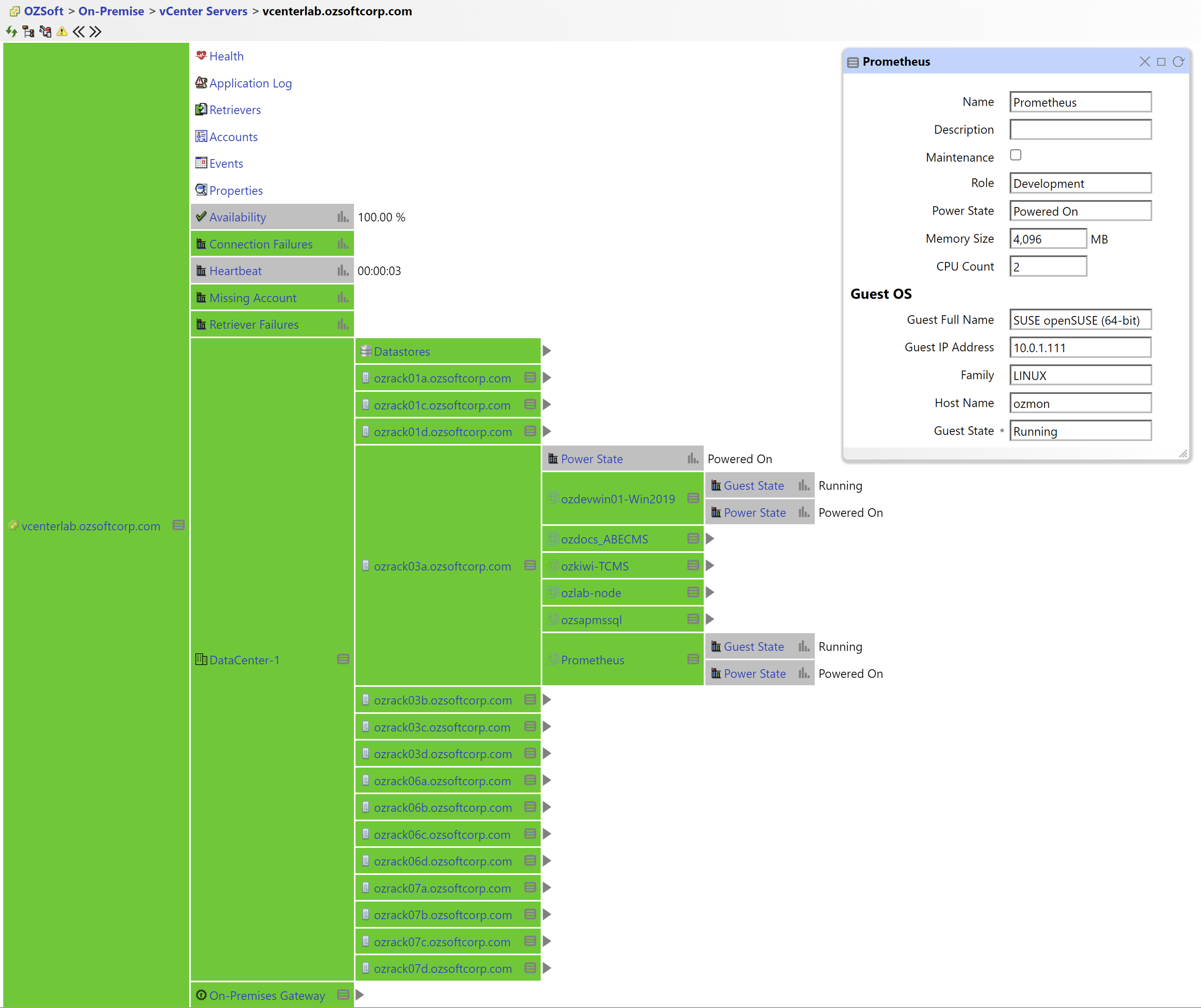This screenshot has width=1201, height=1008.
Task: Select the tree hierarchy icon in the toolbar
Action: click(x=28, y=32)
